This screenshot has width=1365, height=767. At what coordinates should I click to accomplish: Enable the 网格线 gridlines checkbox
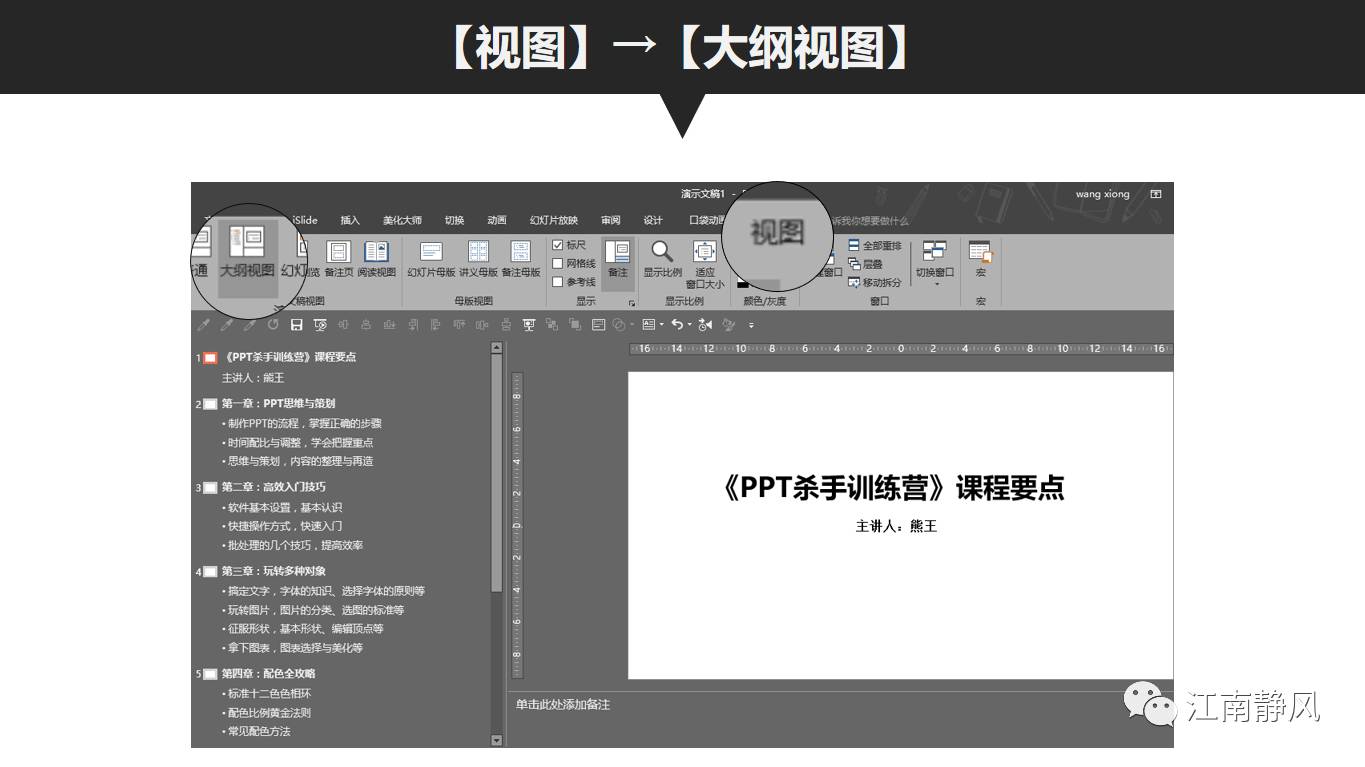pyautogui.click(x=558, y=264)
